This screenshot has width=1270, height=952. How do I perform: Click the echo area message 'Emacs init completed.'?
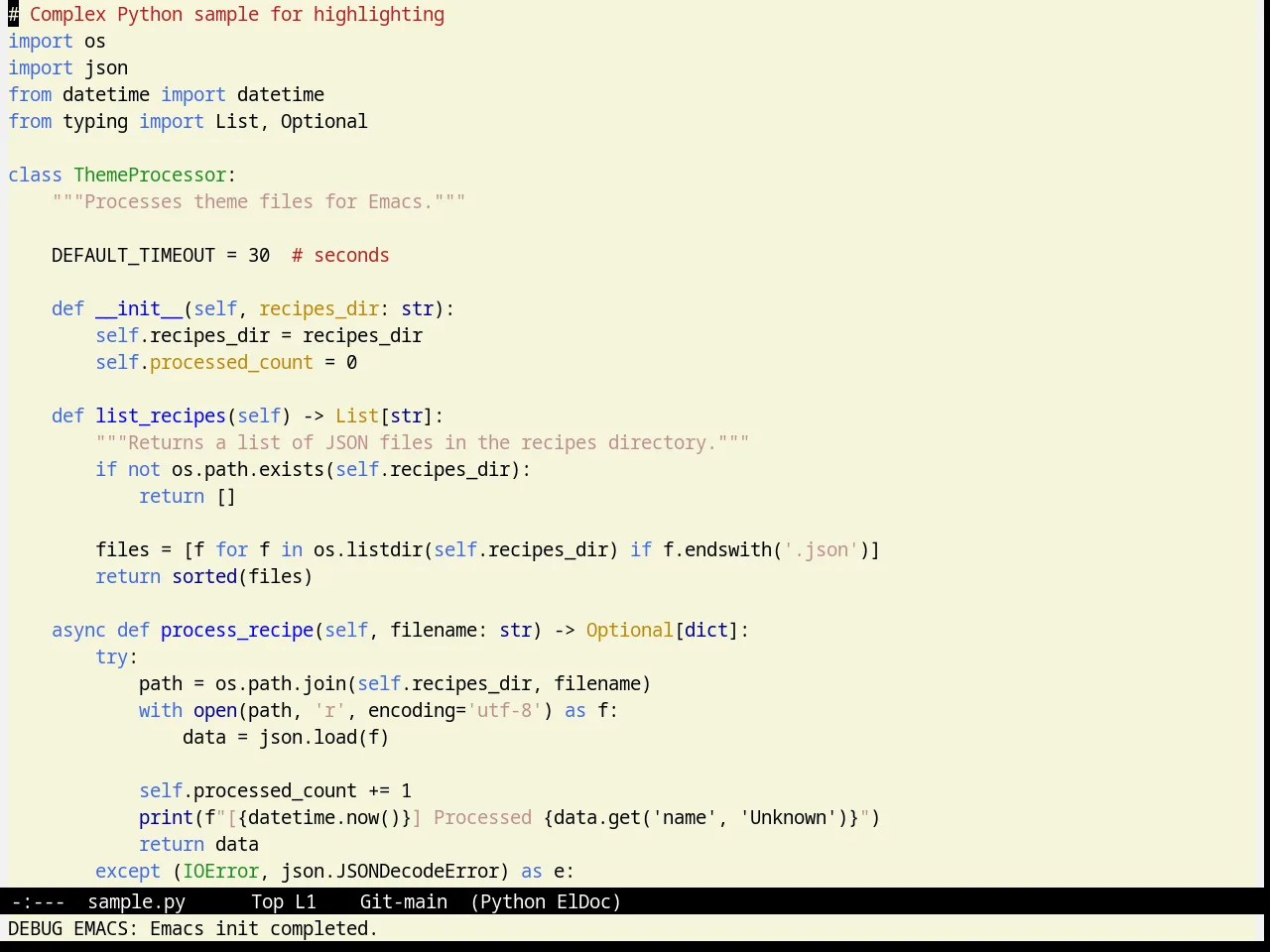264,928
